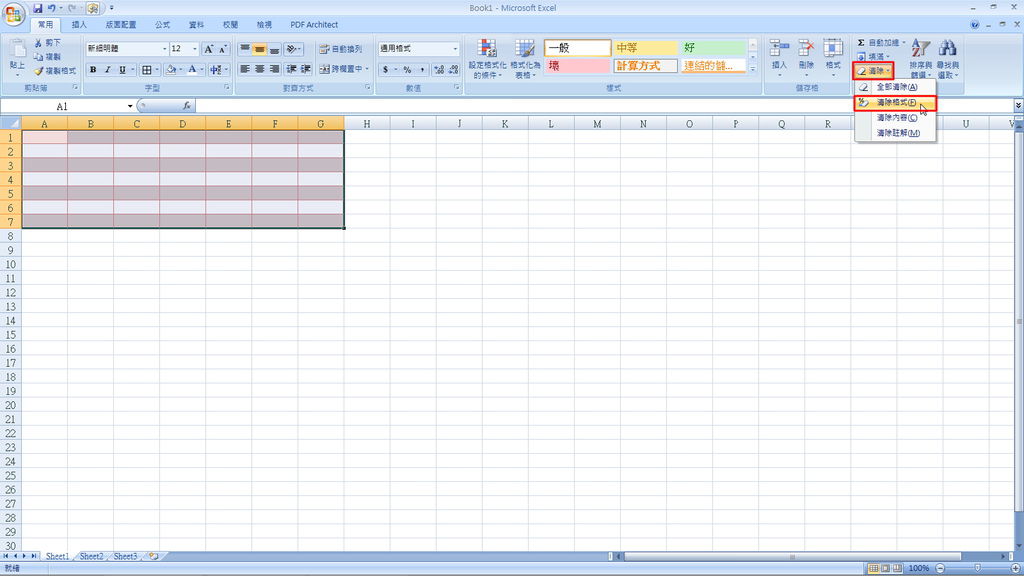Undo with the Quick Access arrow icon
Screen dimensions: 1024x576
pyautogui.click(x=52, y=8)
